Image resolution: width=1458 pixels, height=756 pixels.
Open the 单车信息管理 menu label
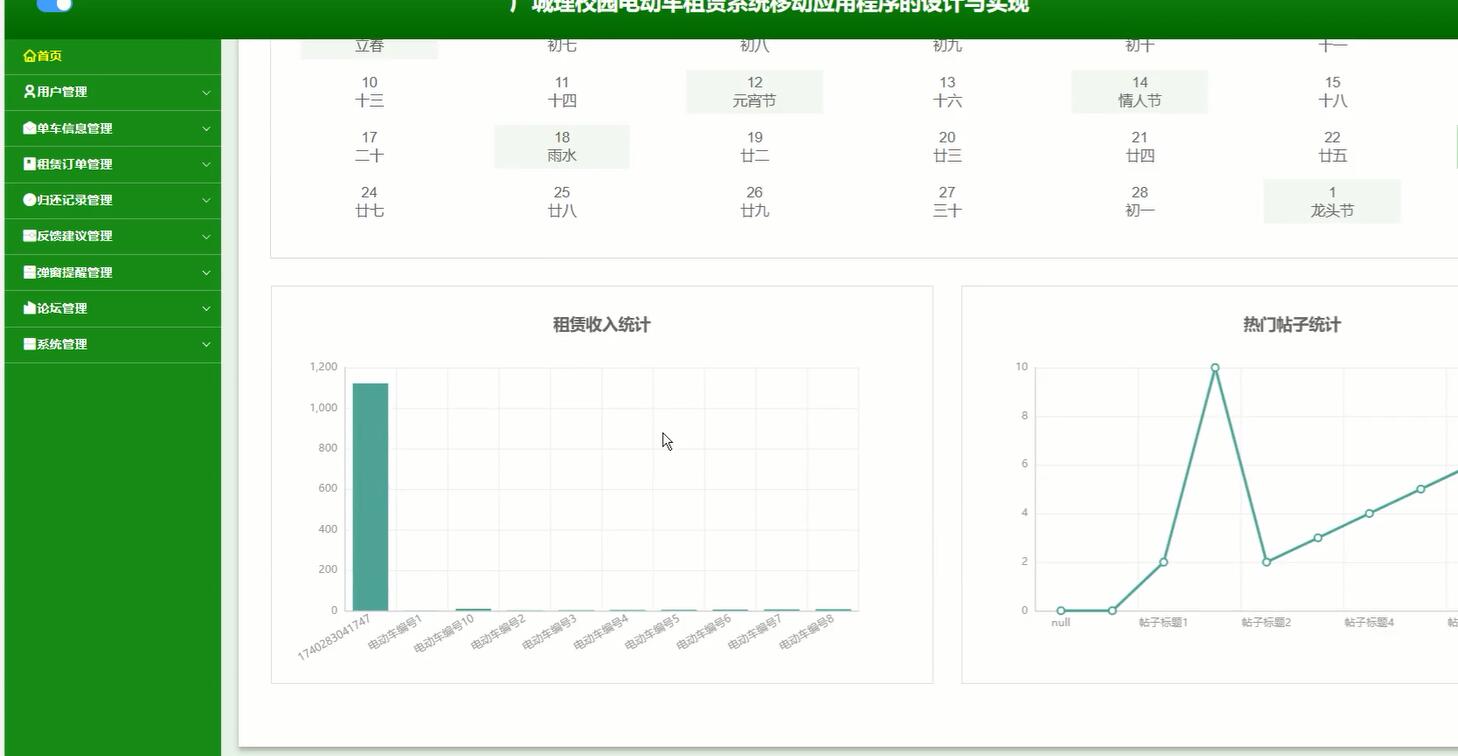pos(74,128)
